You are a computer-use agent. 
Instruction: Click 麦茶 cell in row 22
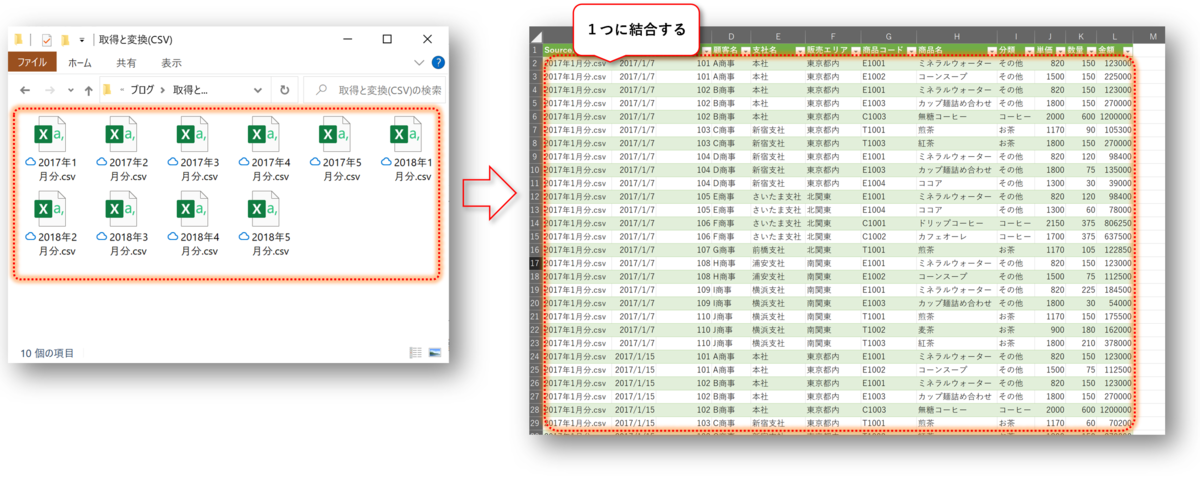[x=958, y=330]
